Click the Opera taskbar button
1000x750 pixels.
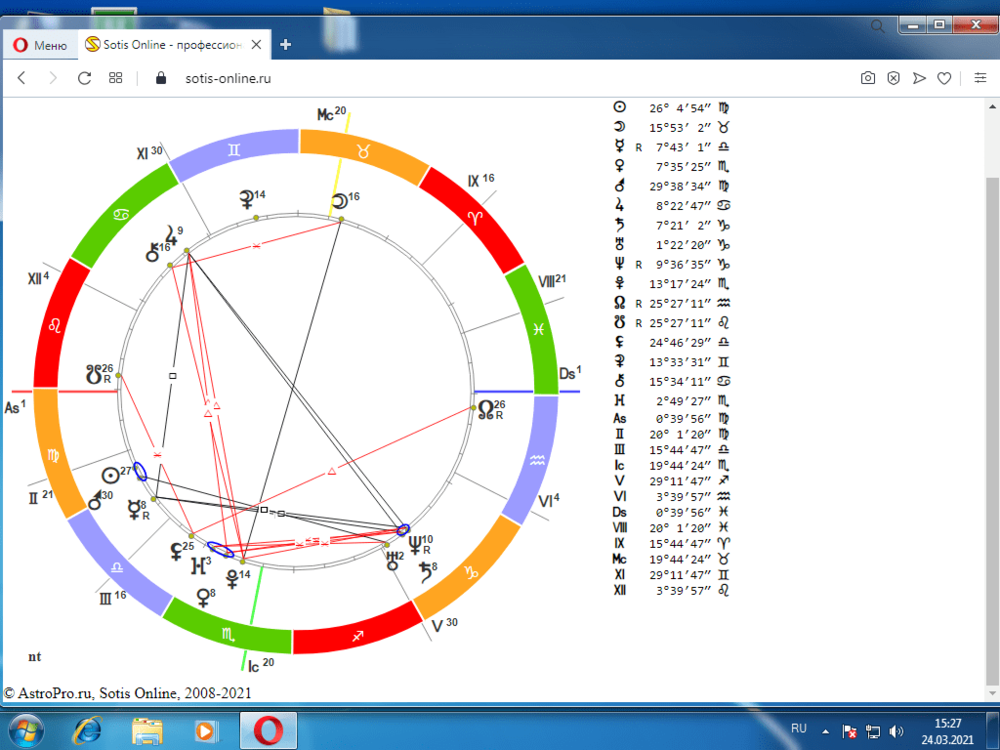click(x=268, y=731)
